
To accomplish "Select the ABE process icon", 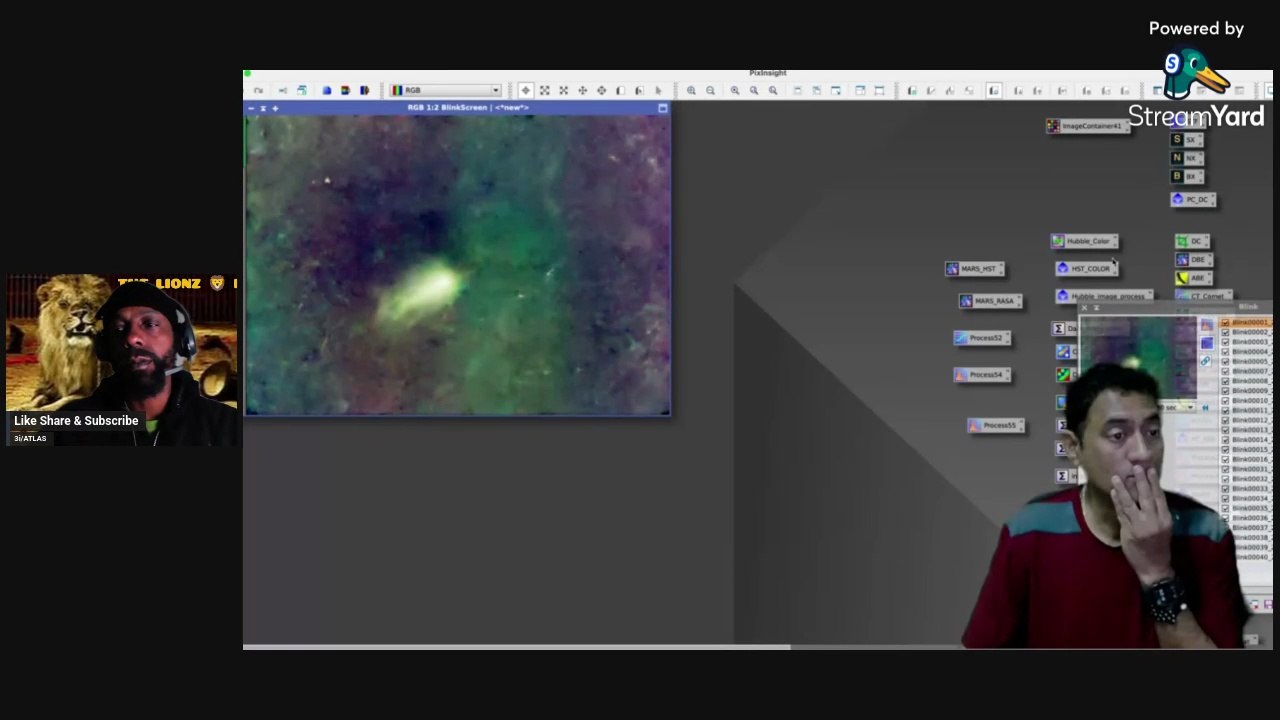I will click(x=1193, y=278).
